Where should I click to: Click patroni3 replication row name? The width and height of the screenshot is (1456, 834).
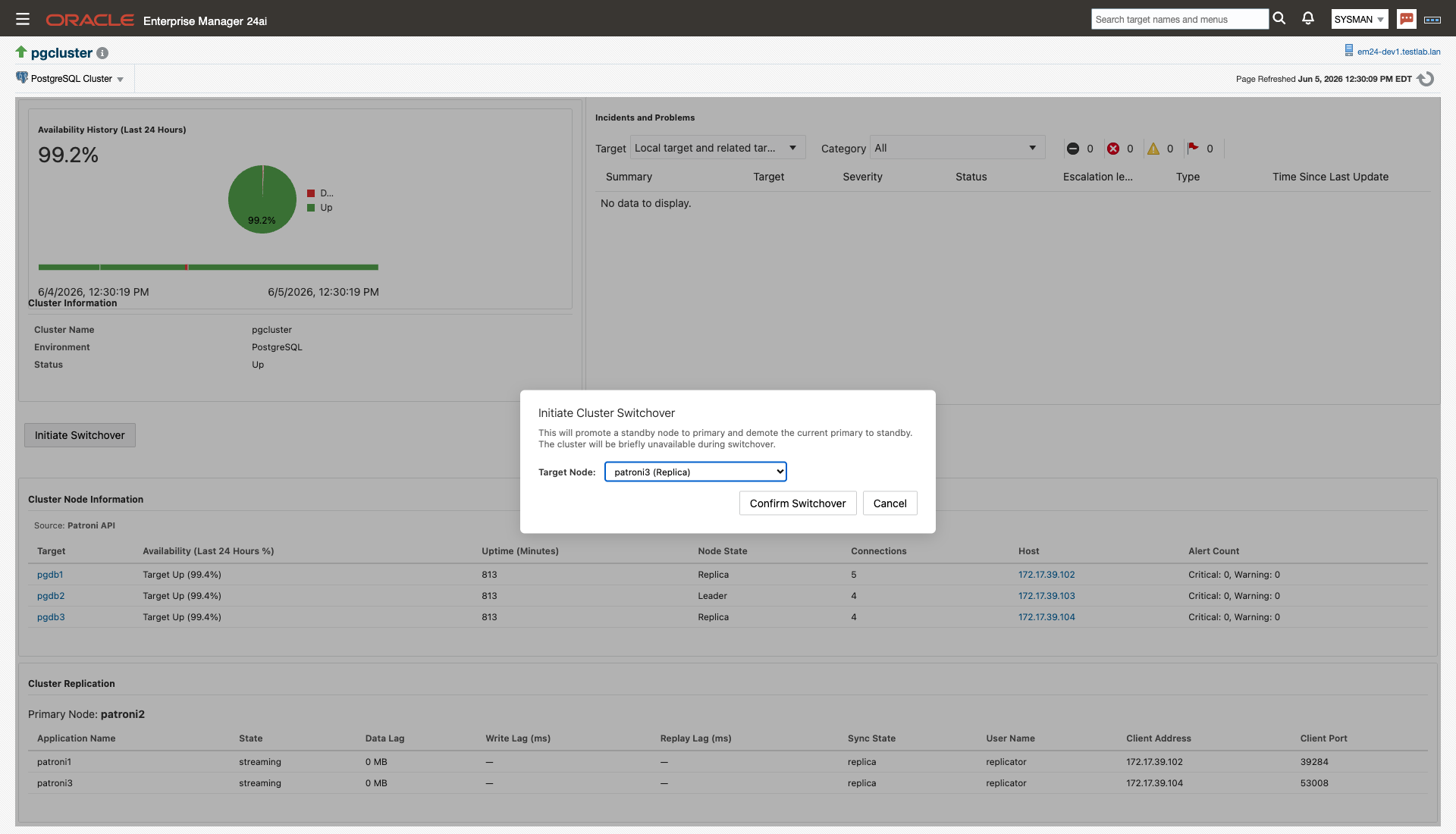click(x=55, y=783)
